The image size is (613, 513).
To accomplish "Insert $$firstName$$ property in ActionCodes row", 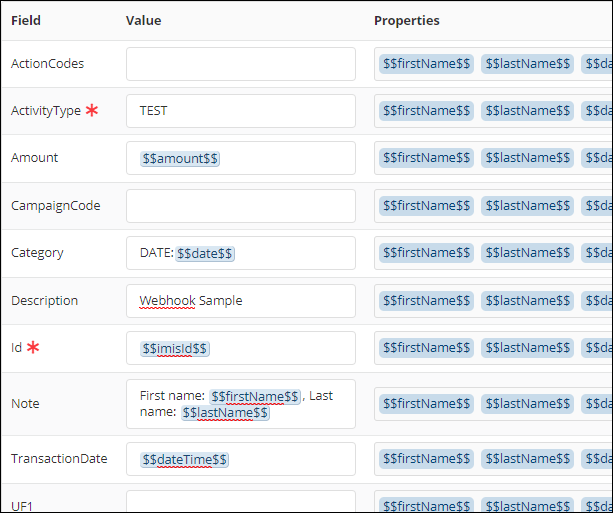I will pos(426,64).
